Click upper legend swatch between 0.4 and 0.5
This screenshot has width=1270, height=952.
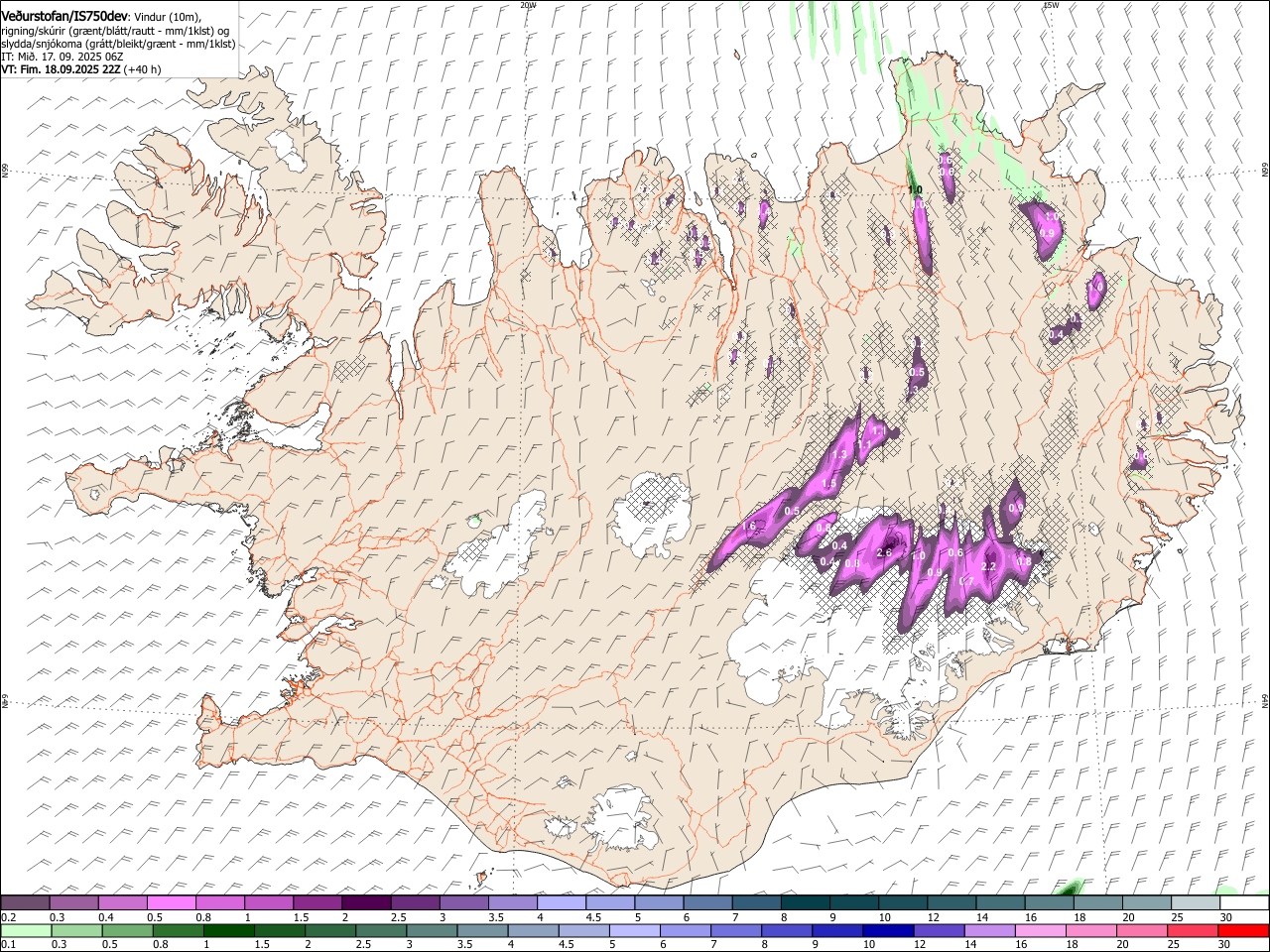pyautogui.click(x=122, y=902)
